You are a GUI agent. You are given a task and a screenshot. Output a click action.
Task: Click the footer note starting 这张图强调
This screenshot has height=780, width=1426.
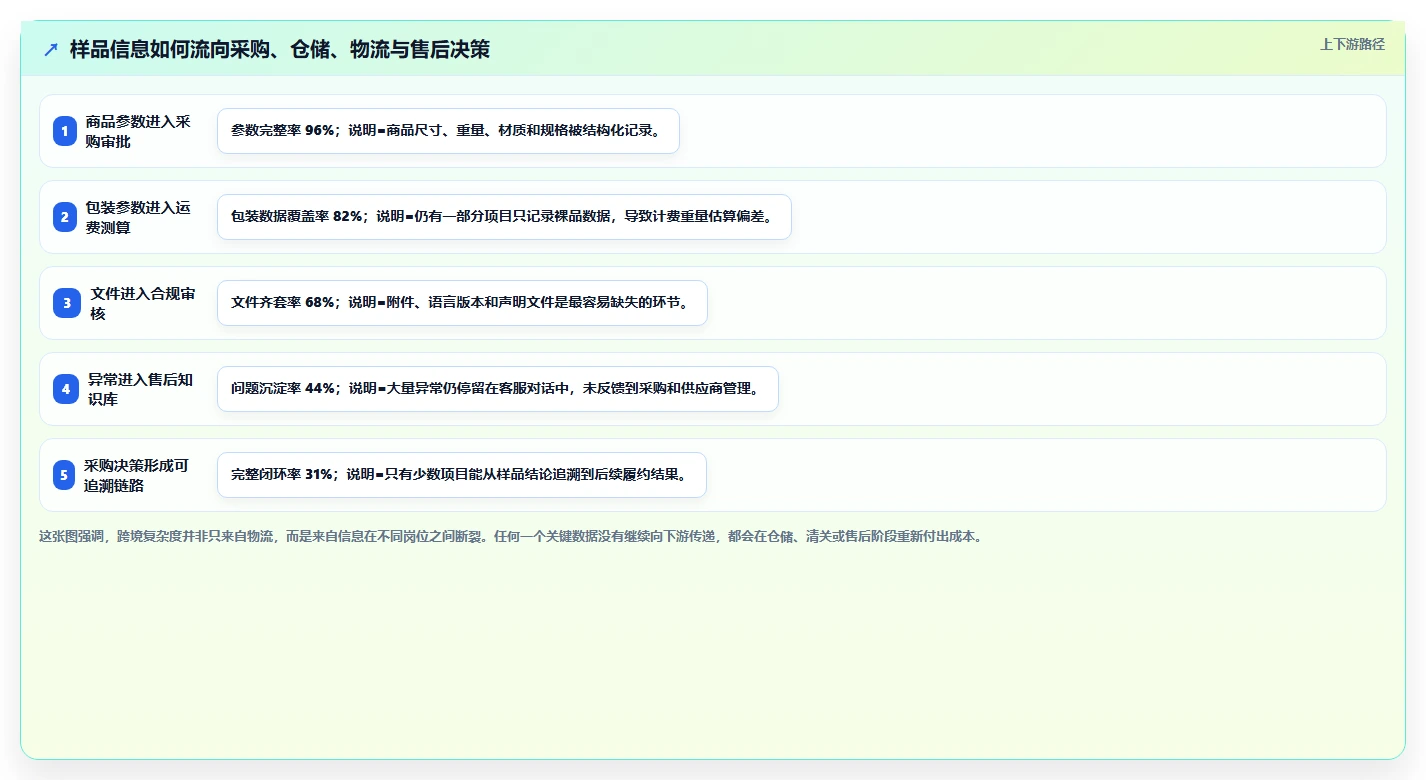pos(510,536)
